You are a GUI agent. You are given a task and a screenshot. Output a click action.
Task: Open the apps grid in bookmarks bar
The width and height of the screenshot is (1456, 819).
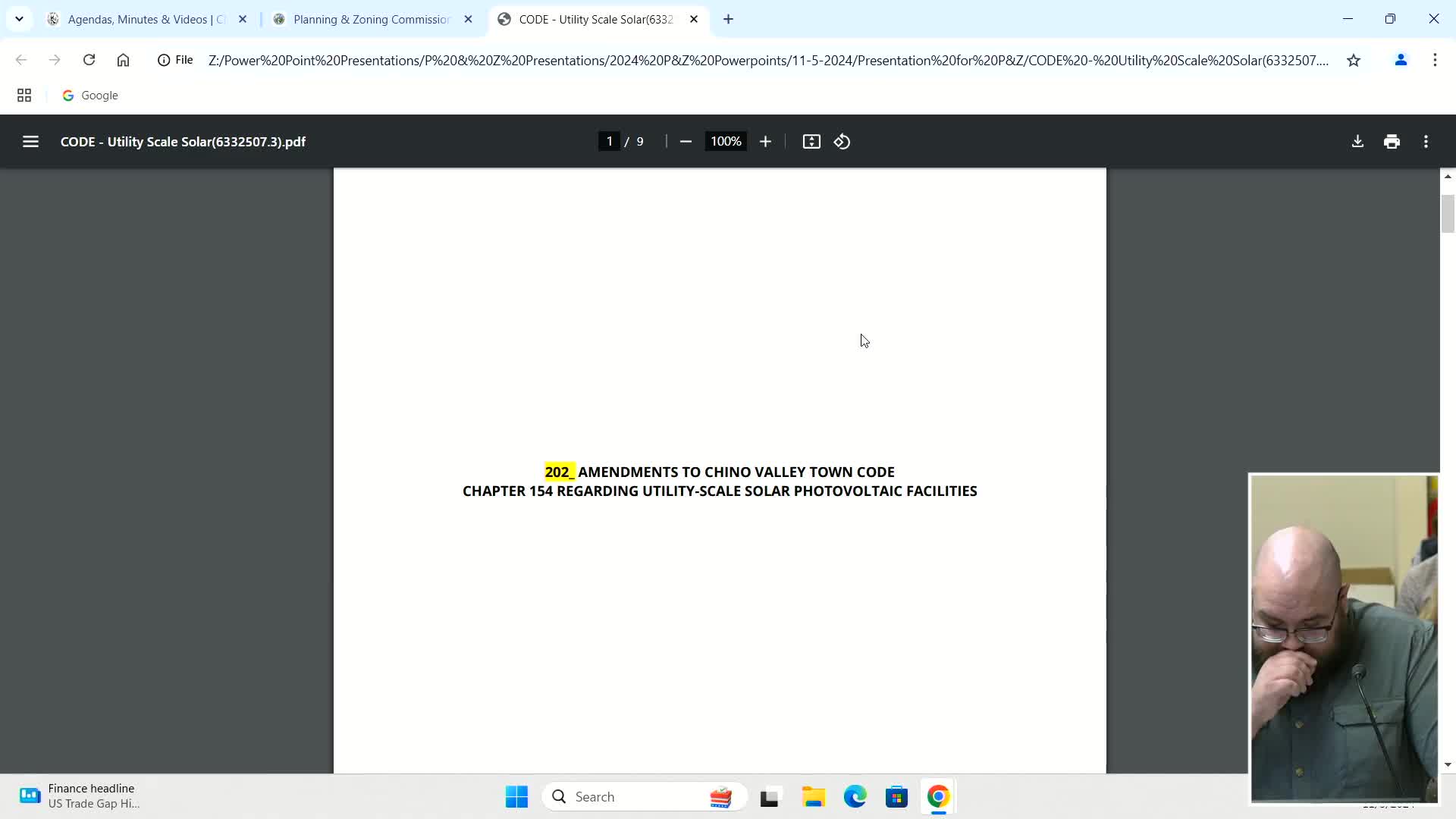pos(24,96)
